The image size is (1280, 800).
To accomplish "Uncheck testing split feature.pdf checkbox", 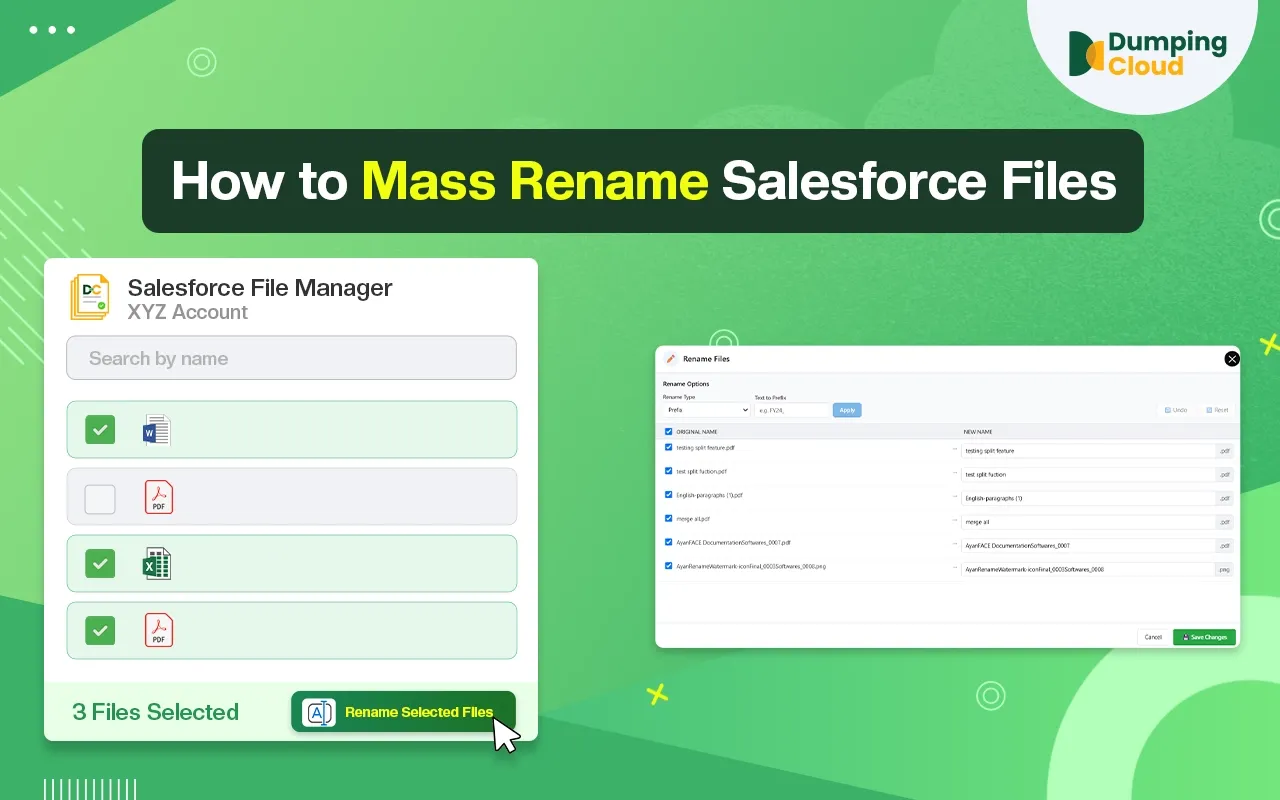I will pos(669,447).
